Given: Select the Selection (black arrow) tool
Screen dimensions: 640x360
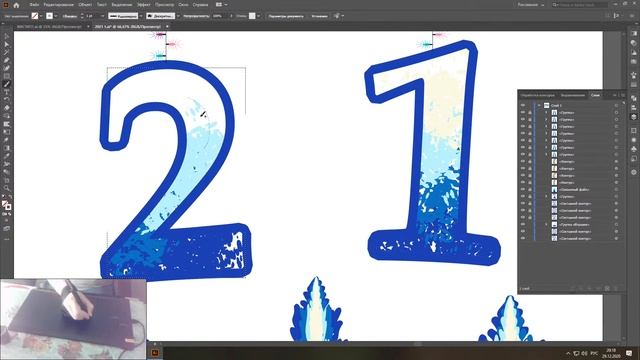Looking at the screenshot, I should (x=7, y=36).
